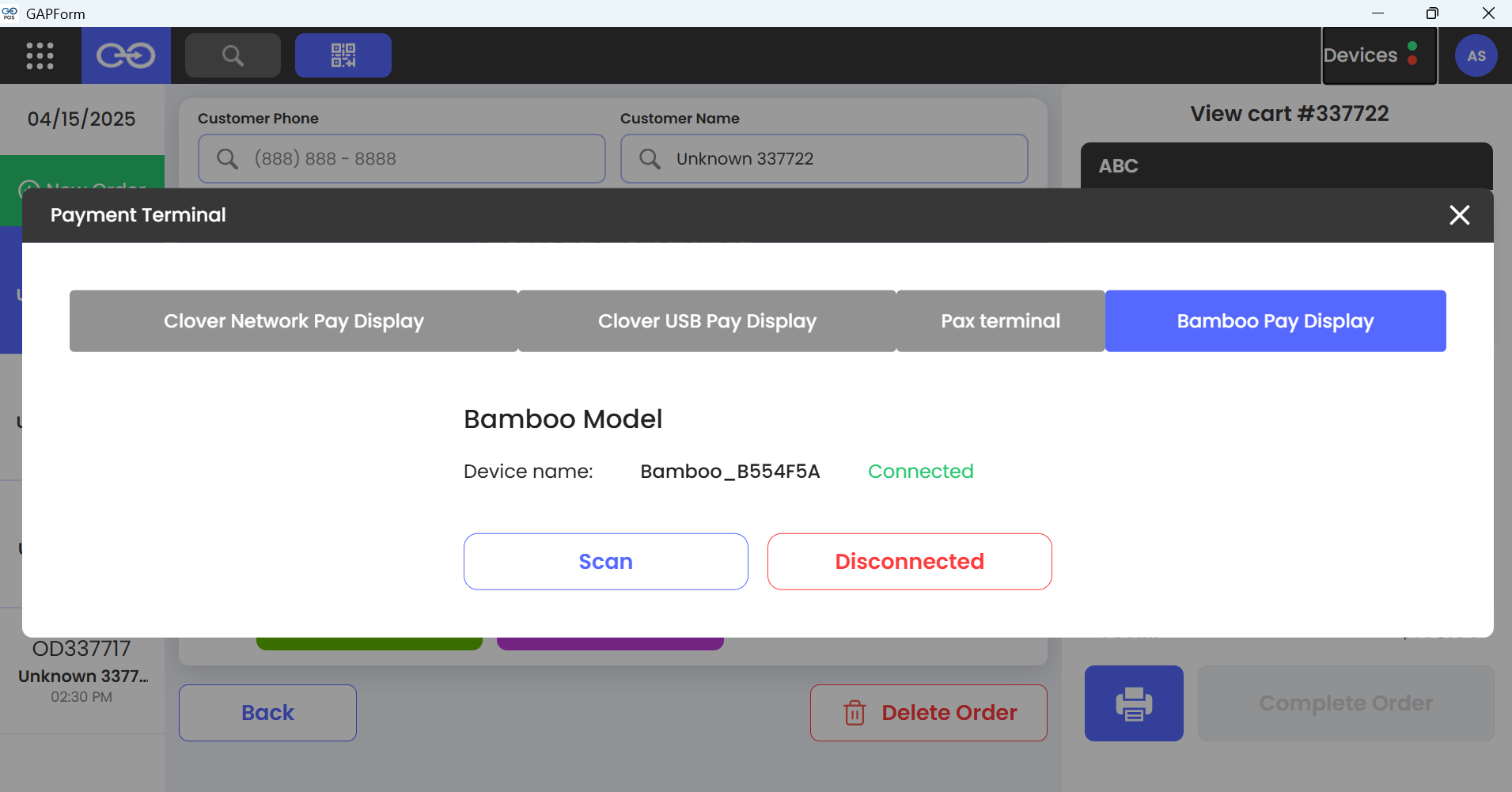The height and width of the screenshot is (792, 1512).
Task: Click the chain-link logo home button
Action: click(x=126, y=55)
